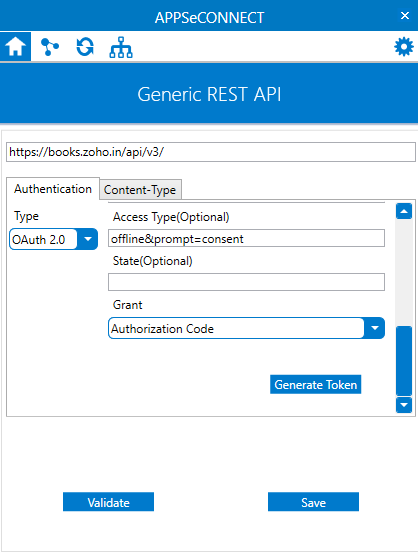Click the Type label
418x555 pixels.
coord(26,216)
